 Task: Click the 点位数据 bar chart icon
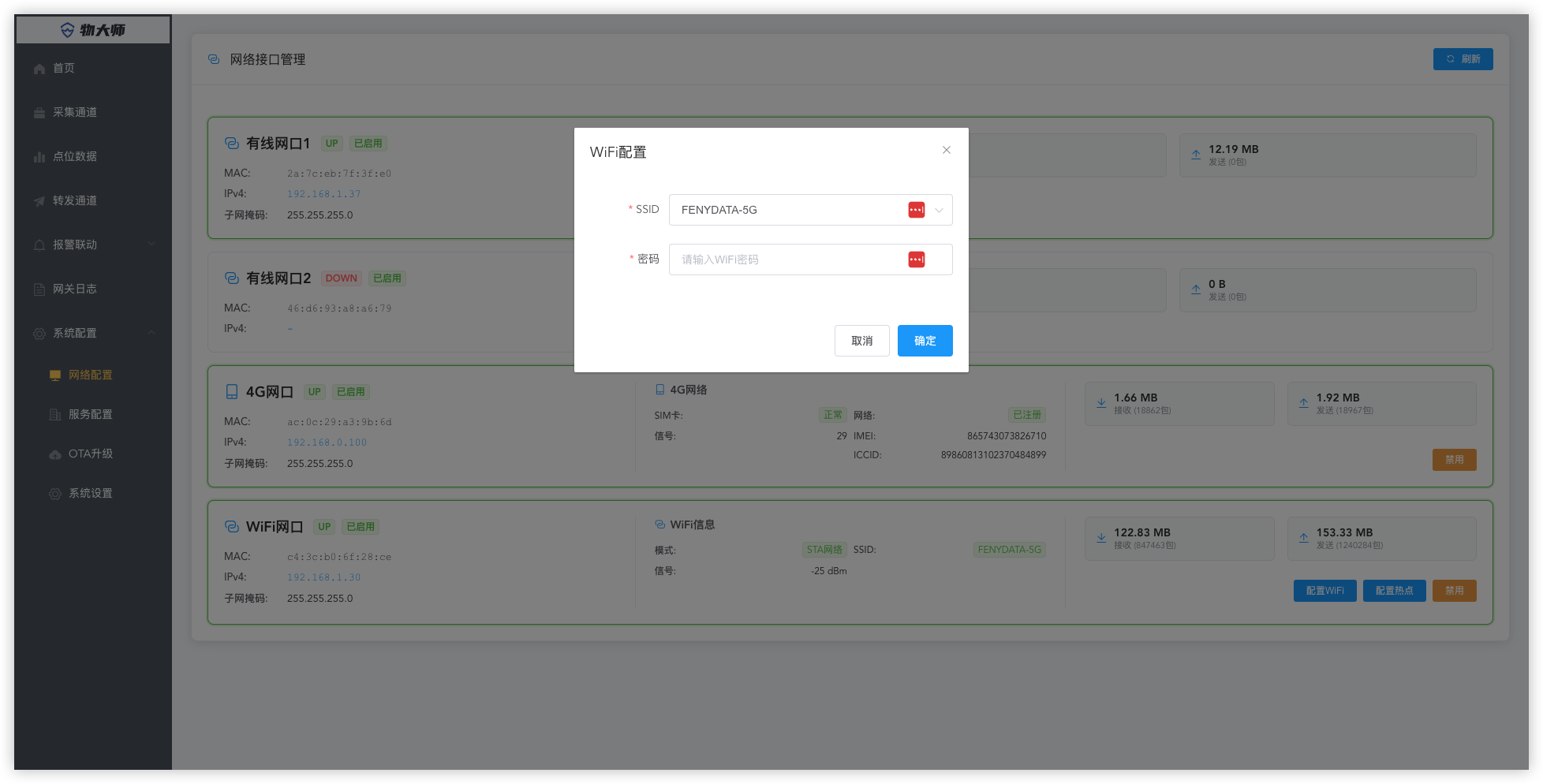[x=39, y=157]
